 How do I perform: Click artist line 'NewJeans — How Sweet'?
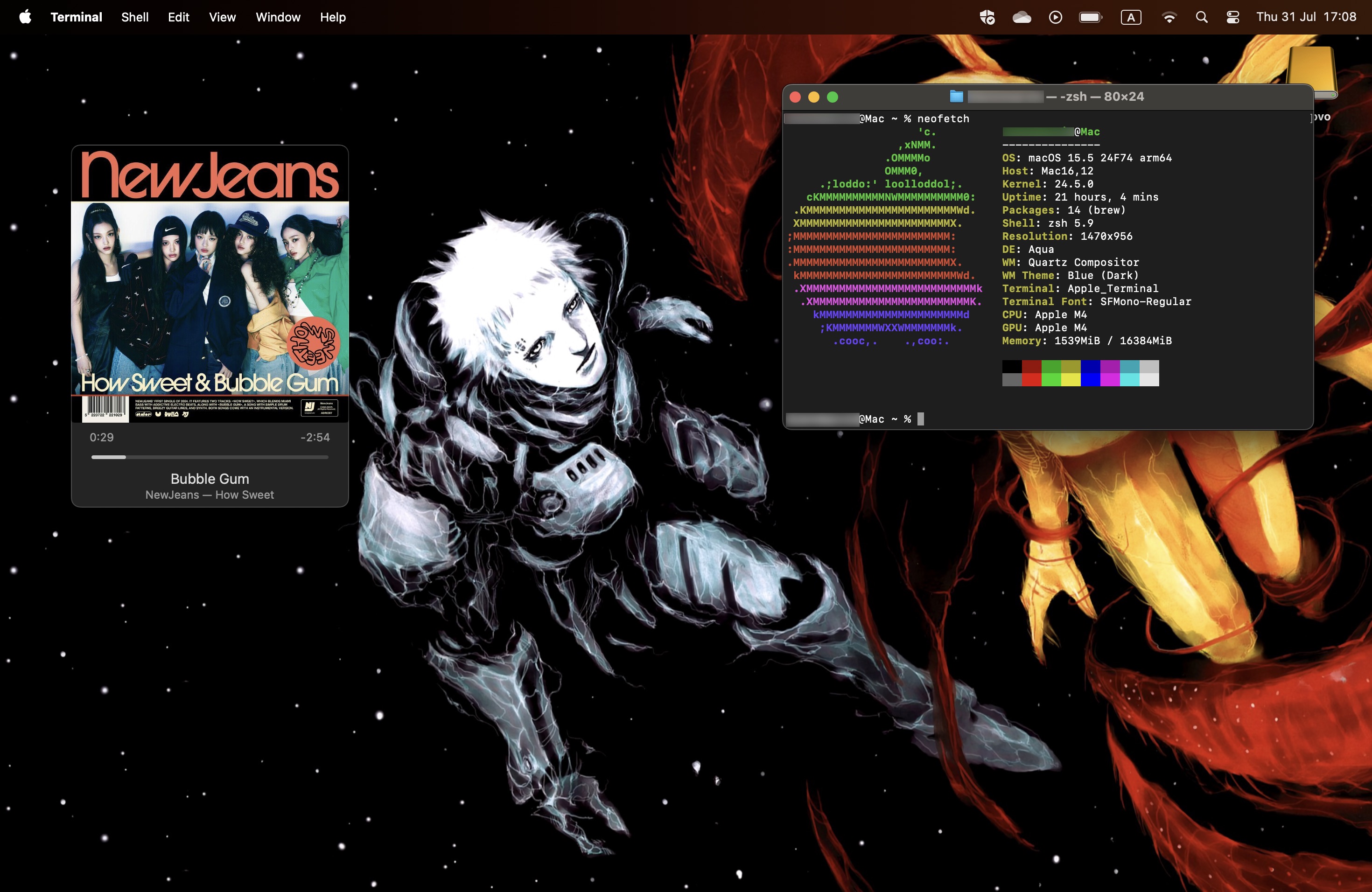210,495
